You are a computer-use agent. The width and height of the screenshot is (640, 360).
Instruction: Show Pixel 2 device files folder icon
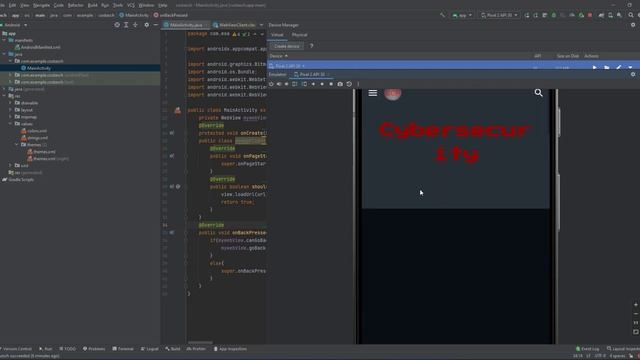pyautogui.click(x=607, y=67)
